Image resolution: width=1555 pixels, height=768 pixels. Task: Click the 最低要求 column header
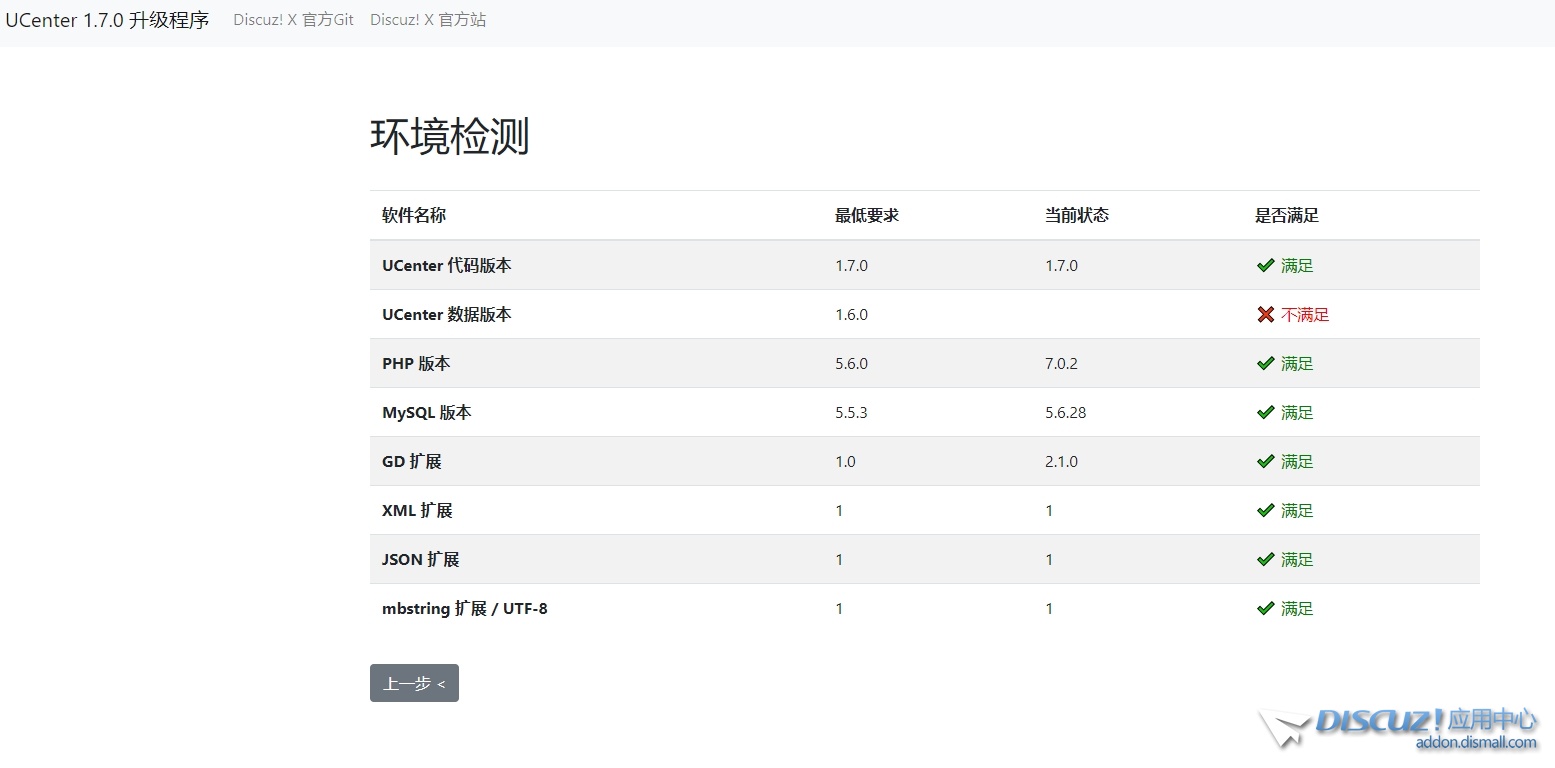pyautogui.click(x=867, y=215)
